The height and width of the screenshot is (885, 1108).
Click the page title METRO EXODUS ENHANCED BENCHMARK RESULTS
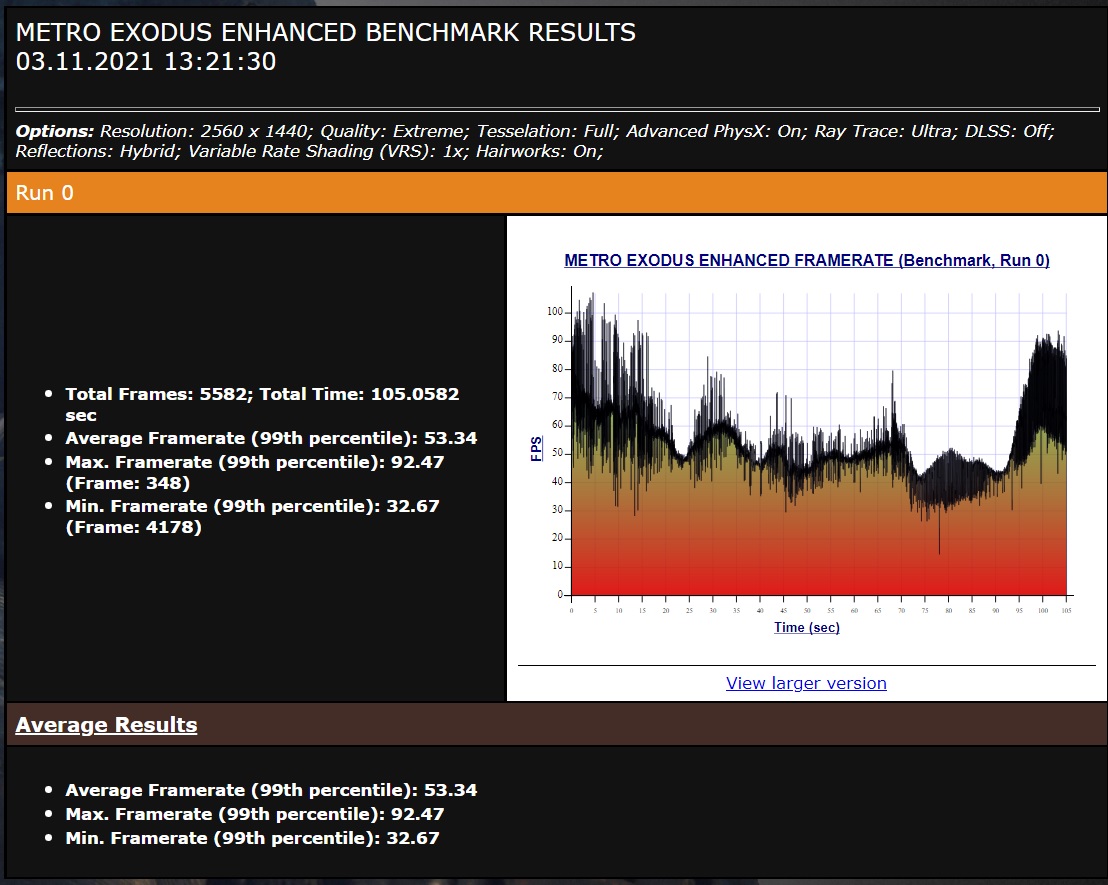pyautogui.click(x=326, y=32)
